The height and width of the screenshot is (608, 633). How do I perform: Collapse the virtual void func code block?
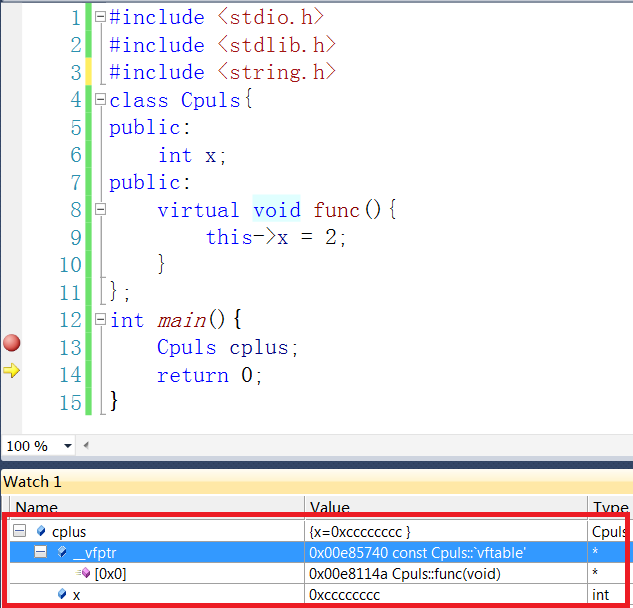click(99, 210)
